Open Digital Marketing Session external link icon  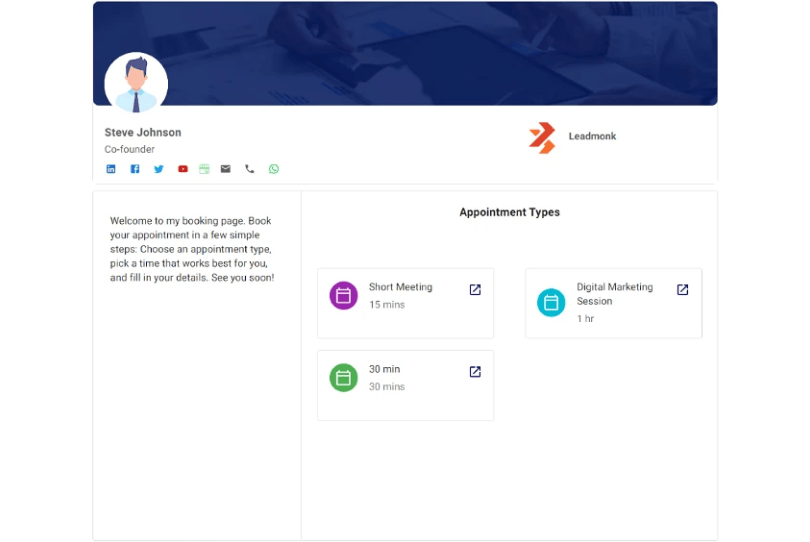point(683,290)
